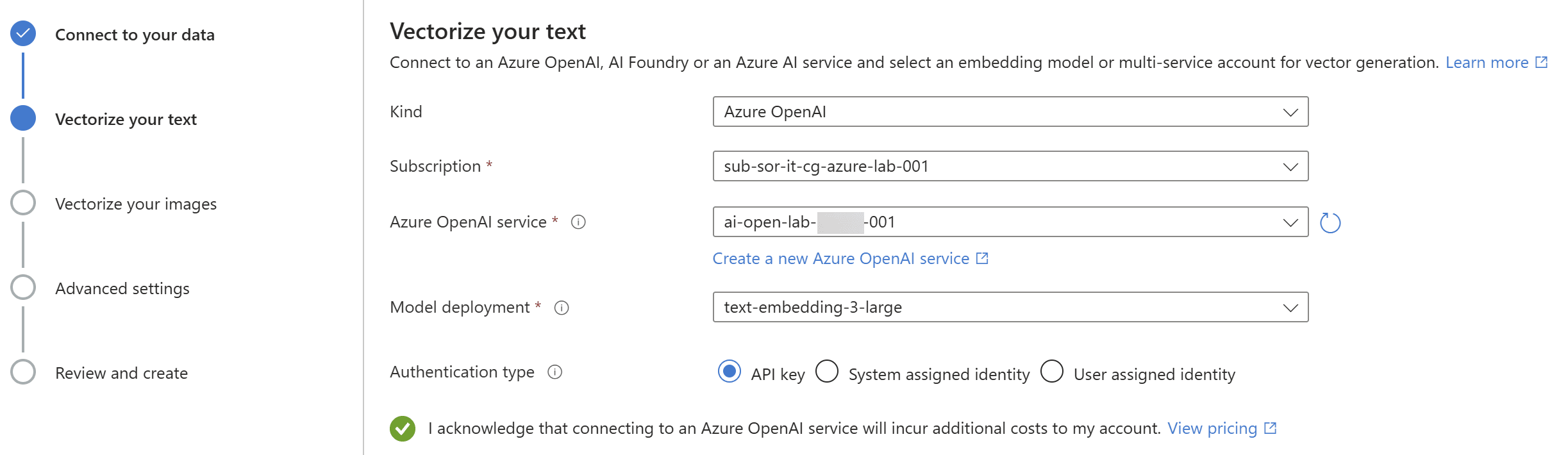Click Create a new Azure OpenAI service link
Viewport: 1568px width, 455px height.
pos(841,258)
